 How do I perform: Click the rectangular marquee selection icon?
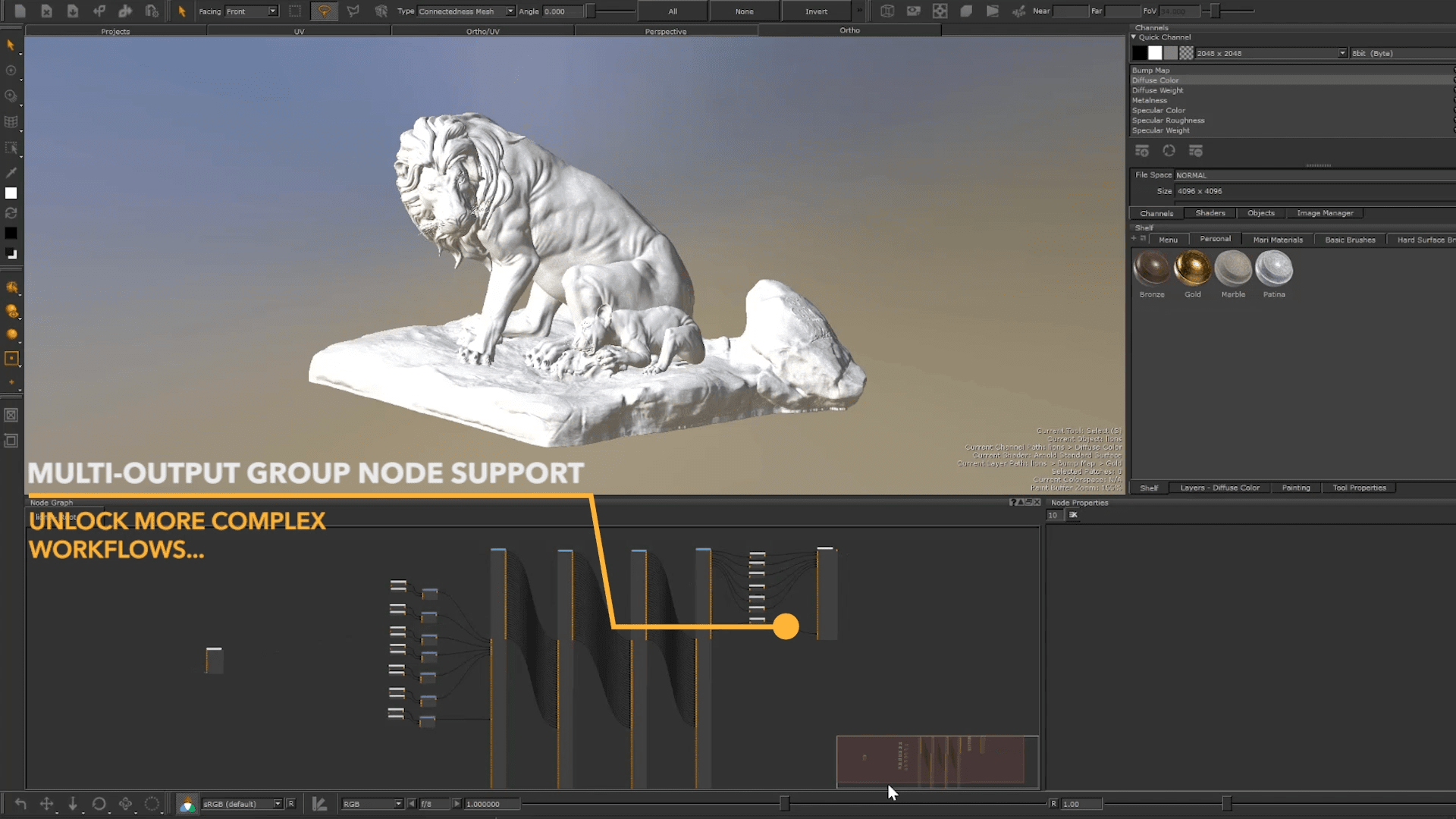pyautogui.click(x=295, y=11)
